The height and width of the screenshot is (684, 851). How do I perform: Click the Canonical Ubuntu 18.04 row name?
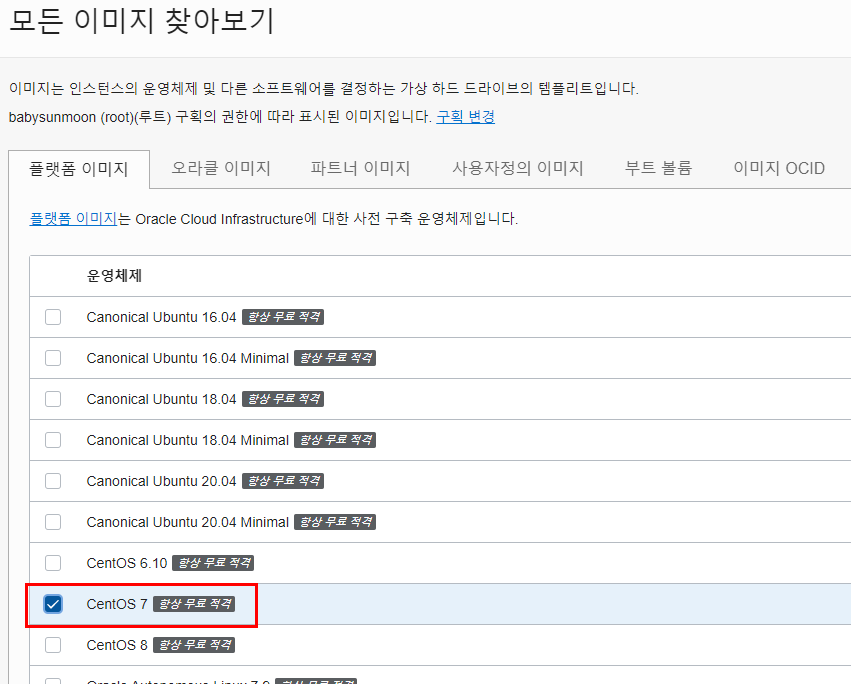point(161,399)
